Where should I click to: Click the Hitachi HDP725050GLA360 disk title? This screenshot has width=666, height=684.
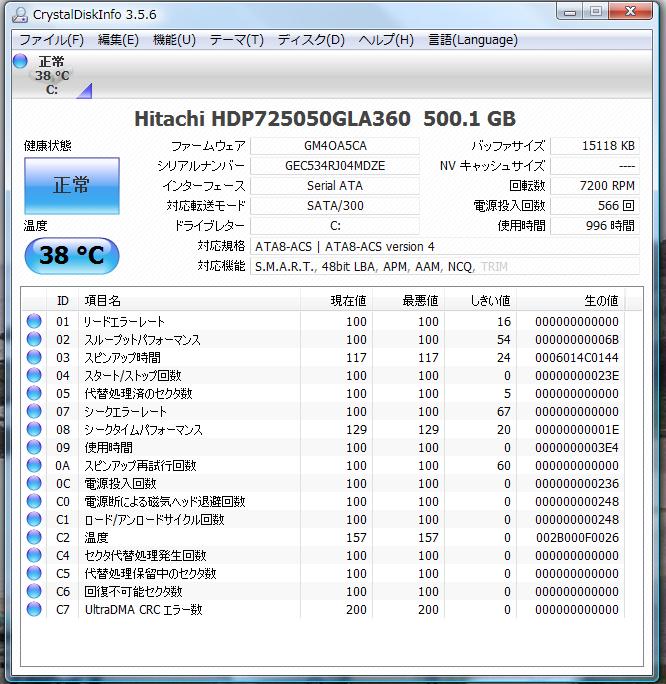click(x=325, y=119)
